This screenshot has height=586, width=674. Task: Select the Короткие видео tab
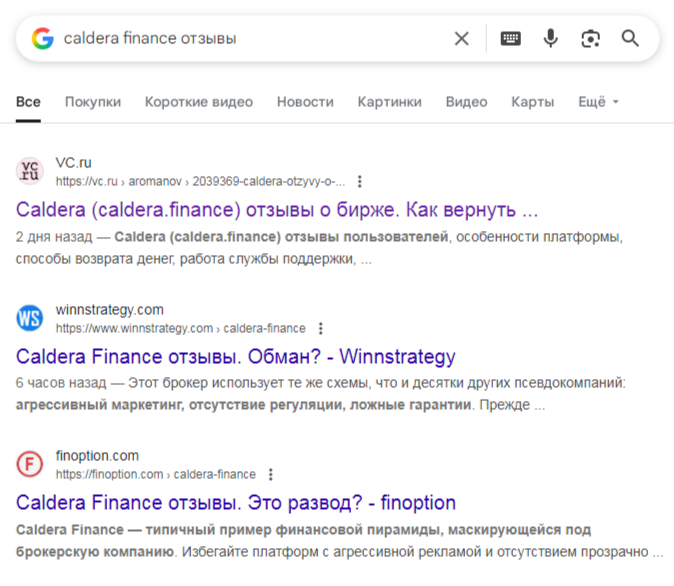coord(198,102)
